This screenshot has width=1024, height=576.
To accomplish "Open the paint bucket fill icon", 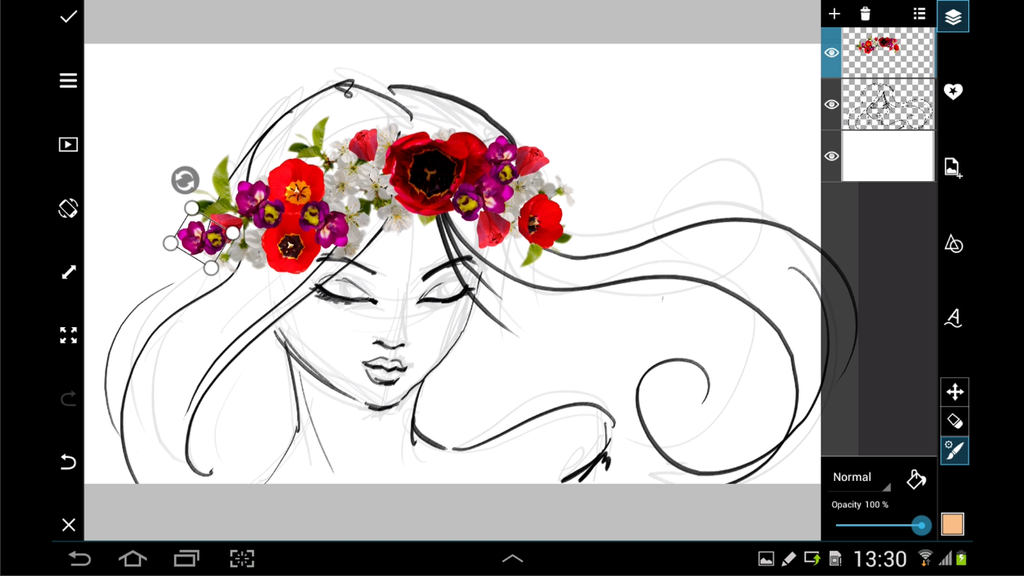I will coord(916,479).
